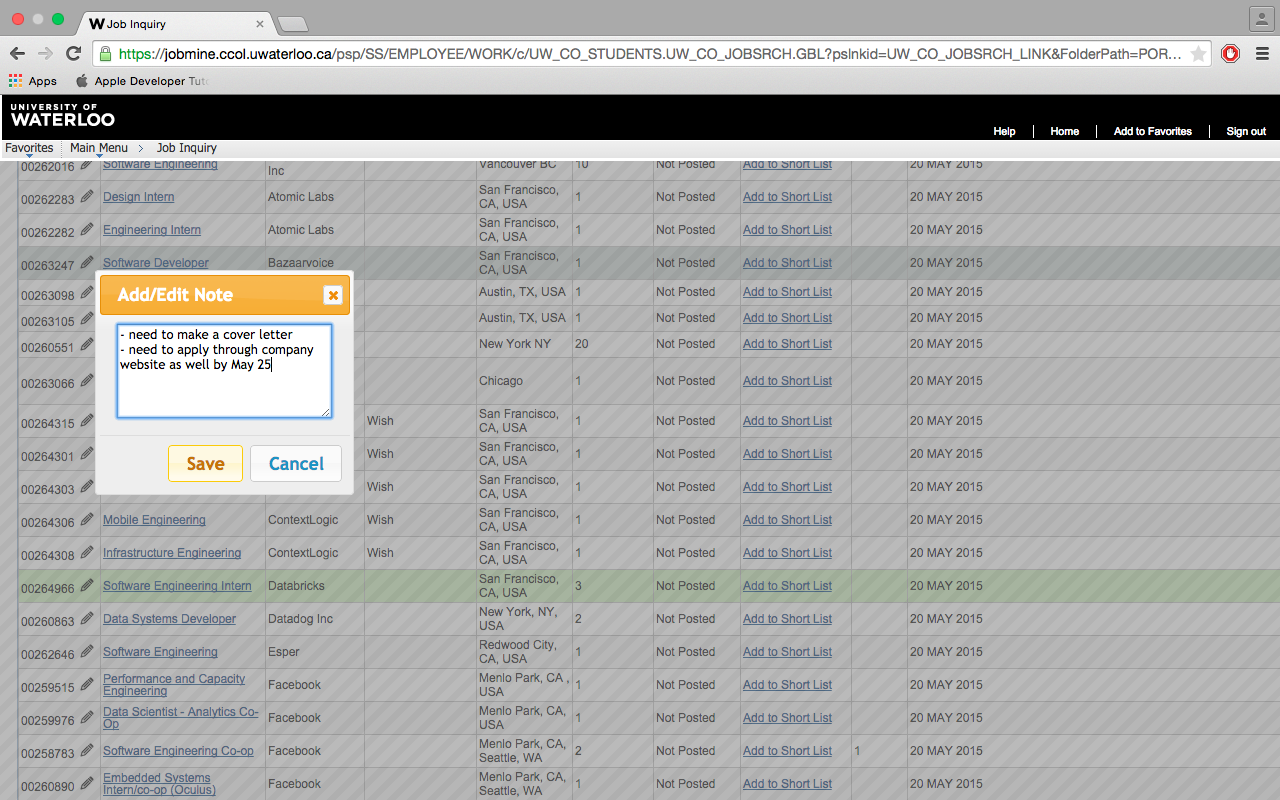
Task: Add Esper job to short list
Action: (787, 652)
